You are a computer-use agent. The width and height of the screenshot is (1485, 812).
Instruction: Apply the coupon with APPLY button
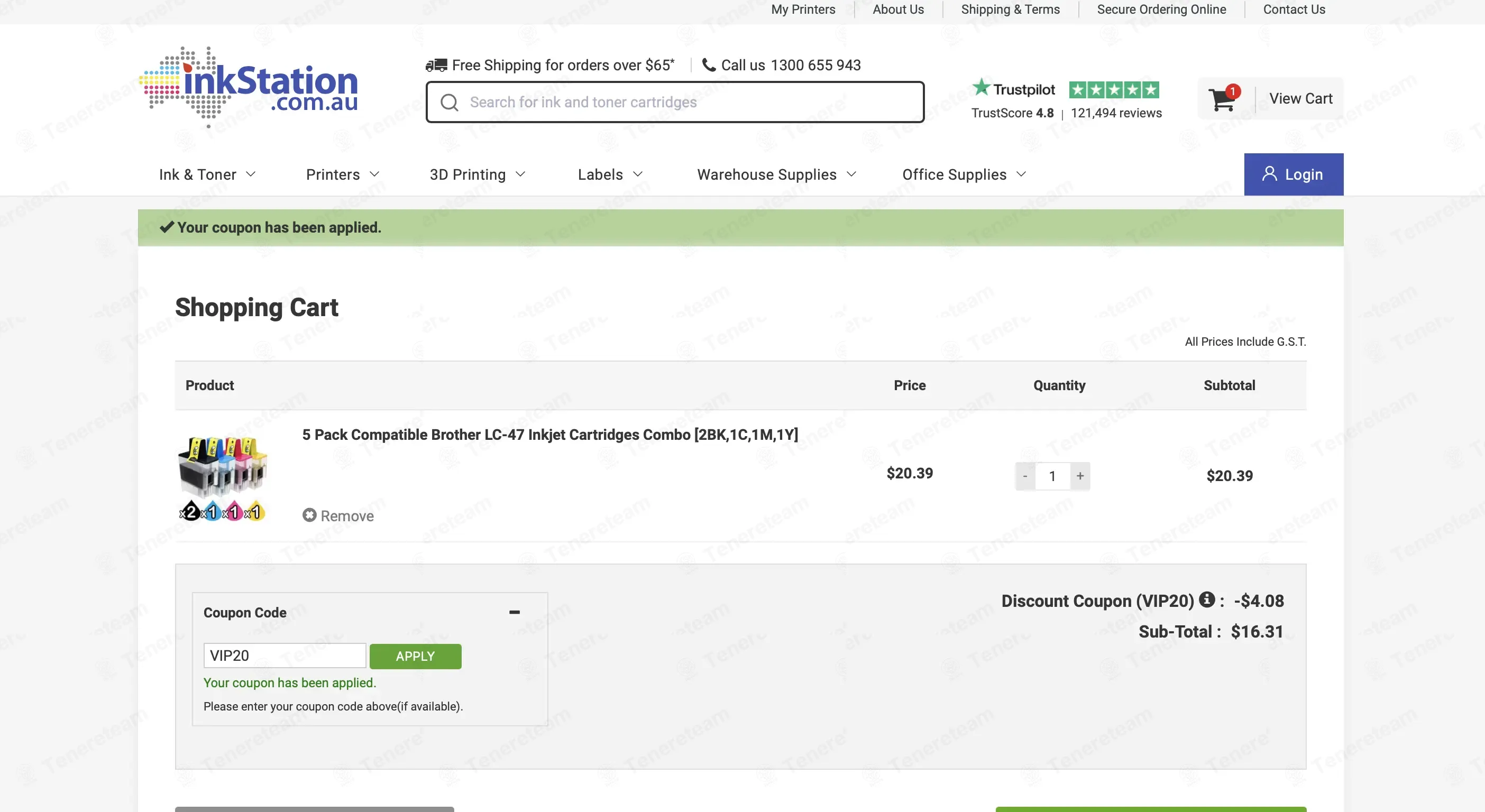pos(415,656)
